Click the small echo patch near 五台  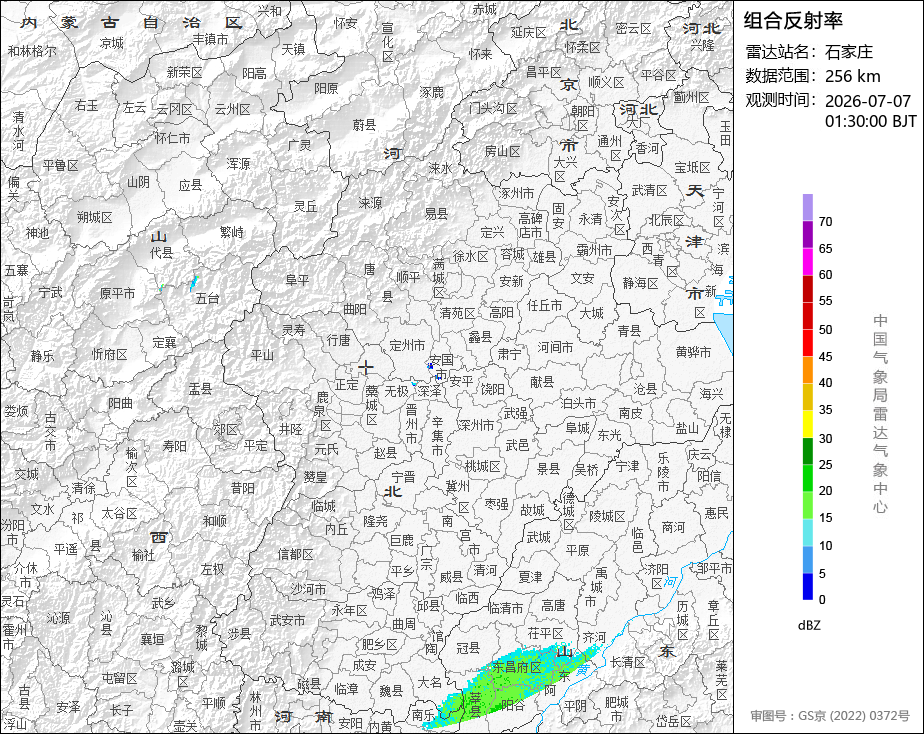point(194,283)
